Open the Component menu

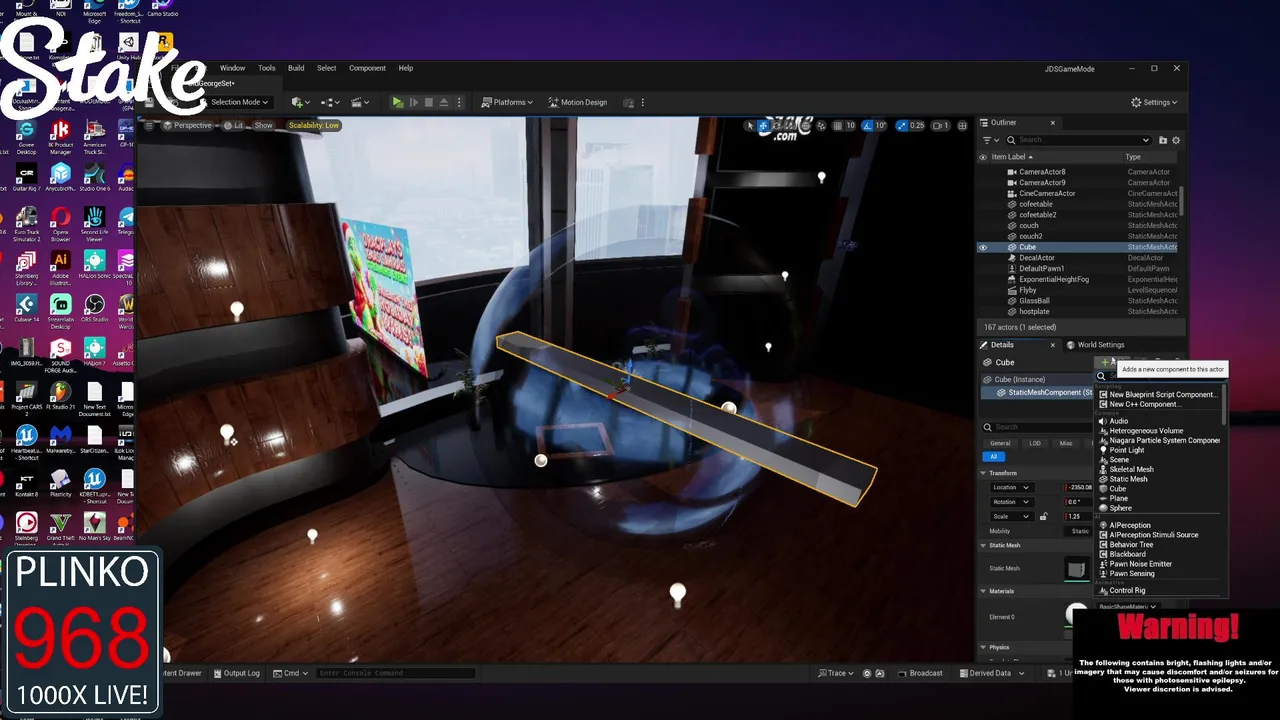pyautogui.click(x=367, y=68)
